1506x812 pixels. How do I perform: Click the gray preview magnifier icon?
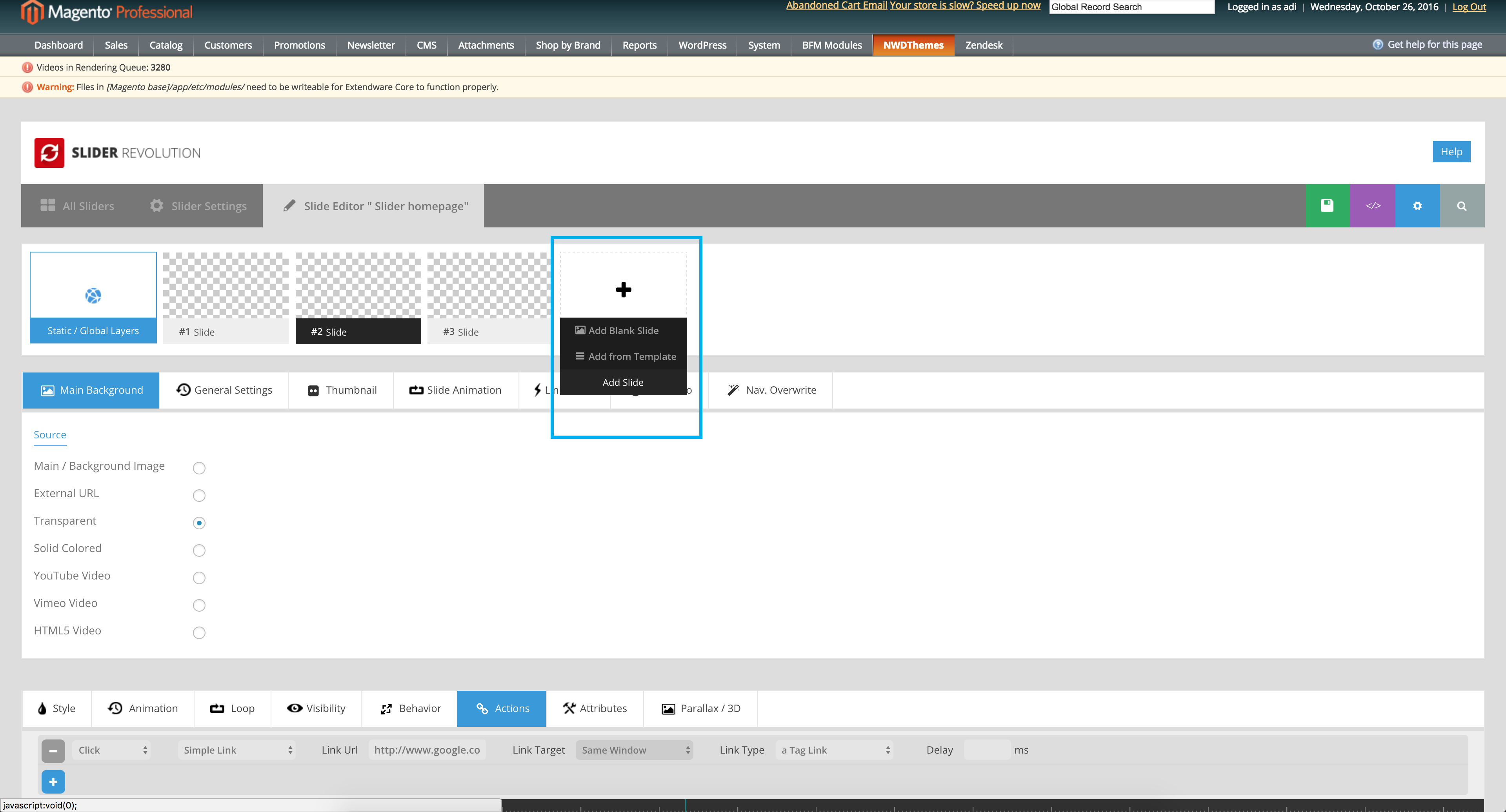tap(1462, 206)
